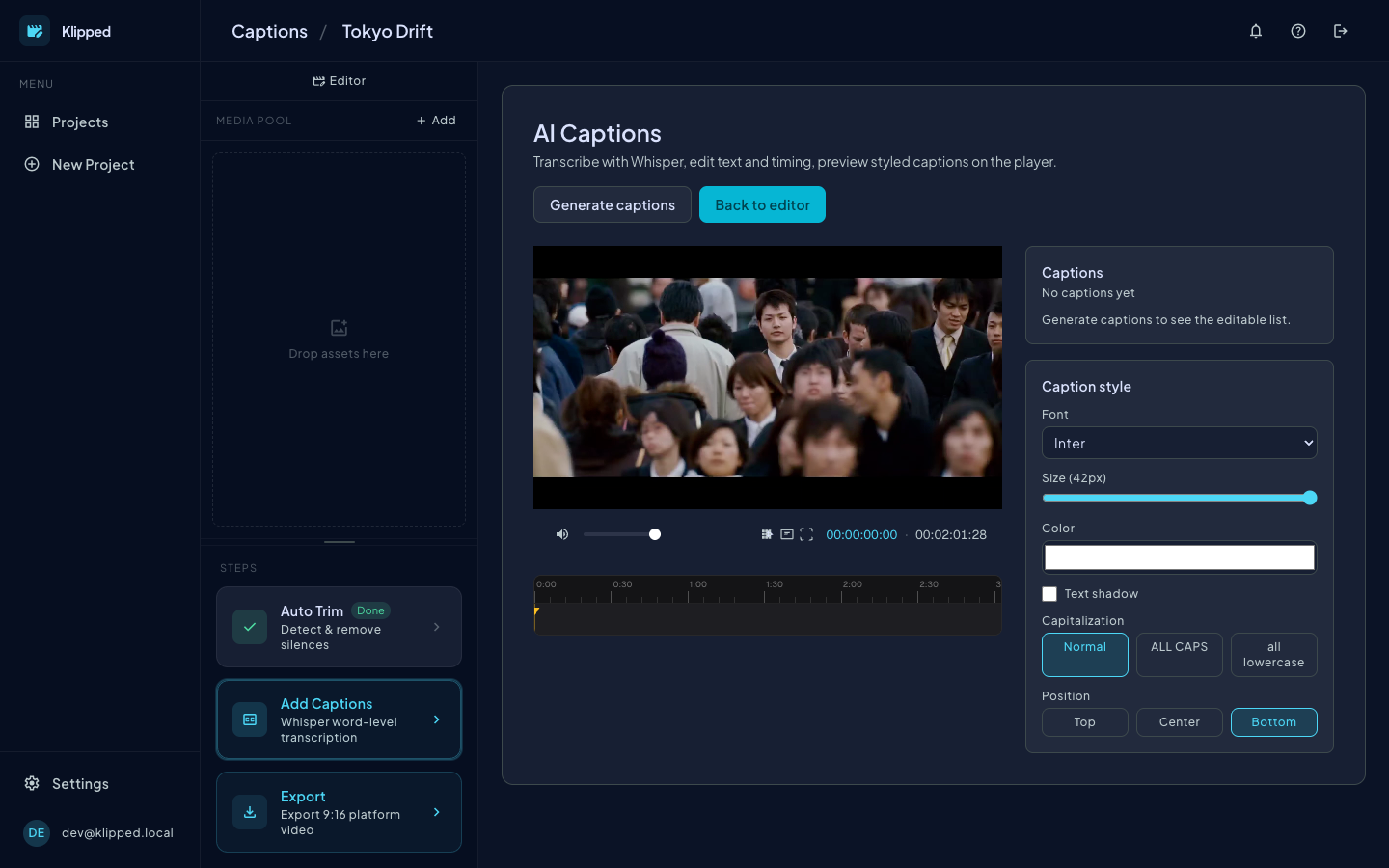
Task: Click the Generate captions button
Action: [x=613, y=204]
